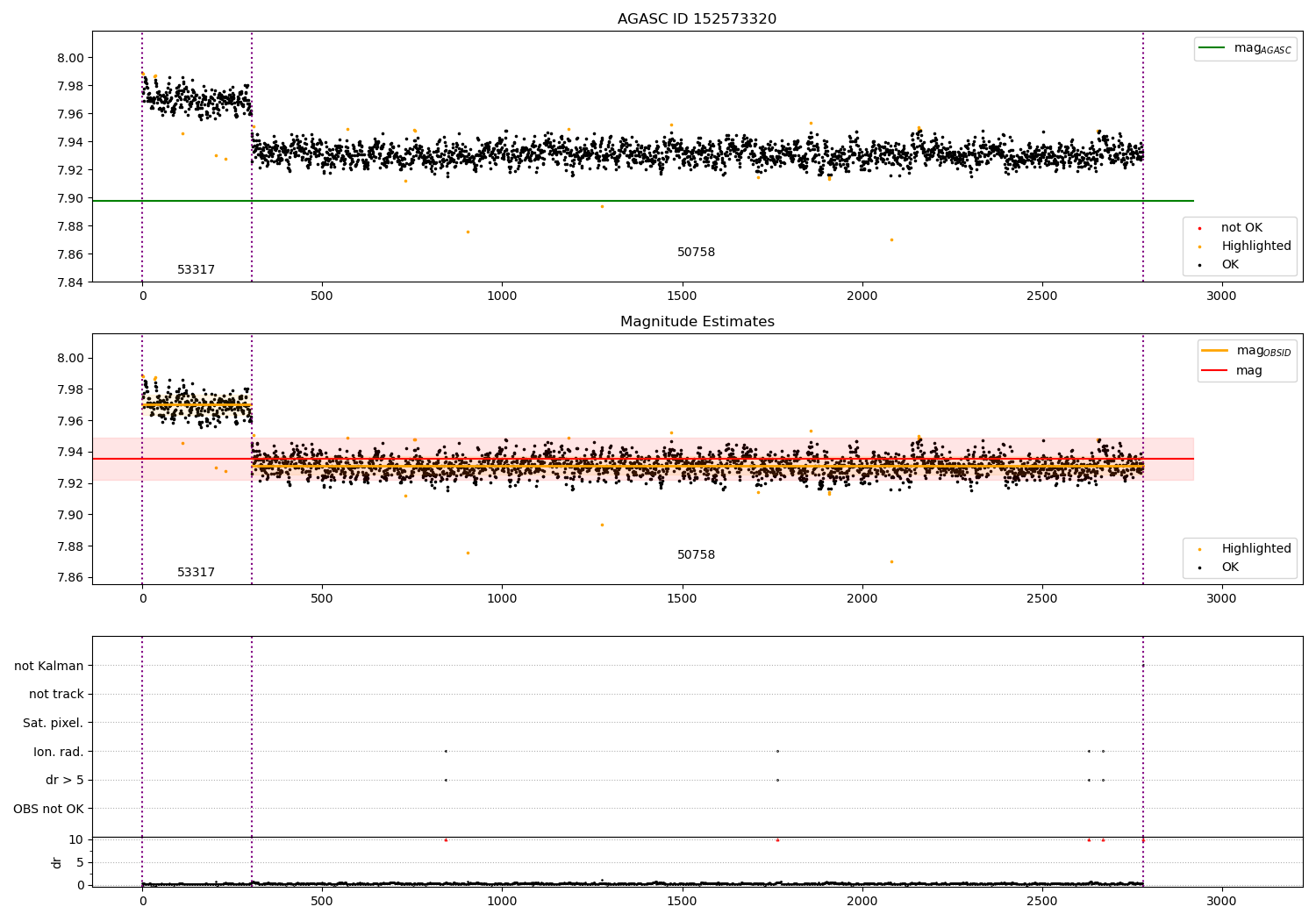Click "1500" x-tick under the bottom flags plot
Image resolution: width=1316 pixels, height=921 pixels.
682,901
